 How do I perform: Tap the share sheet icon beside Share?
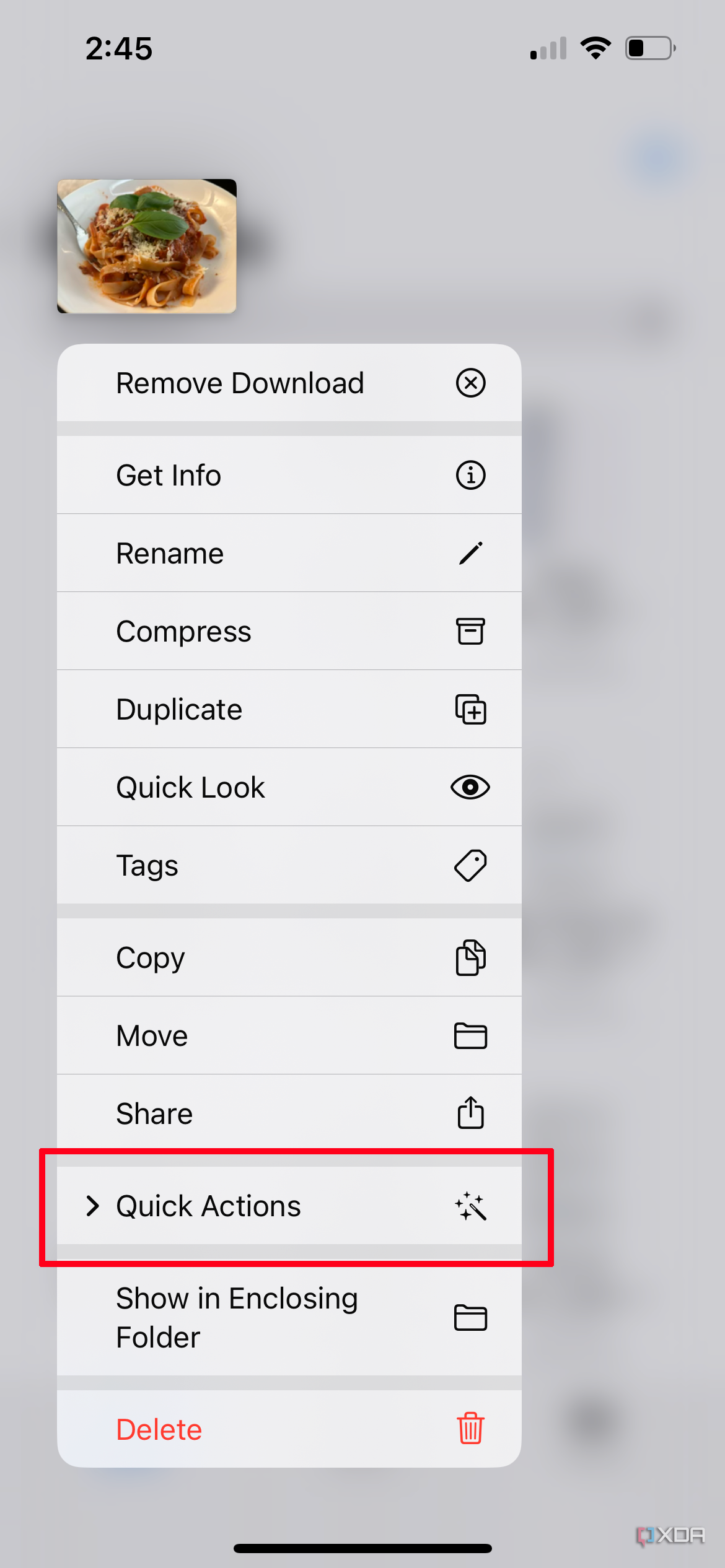[470, 1113]
